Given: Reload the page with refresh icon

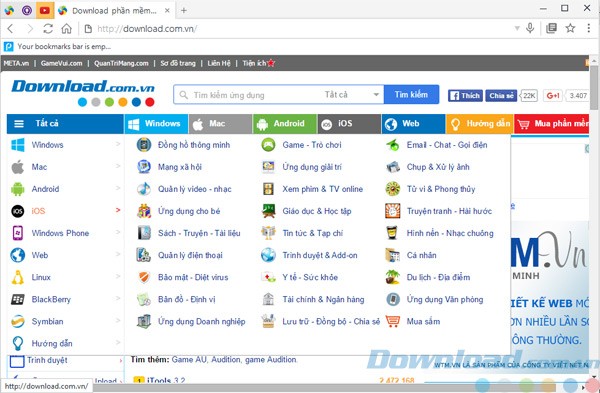Looking at the screenshot, I should pos(48,28).
